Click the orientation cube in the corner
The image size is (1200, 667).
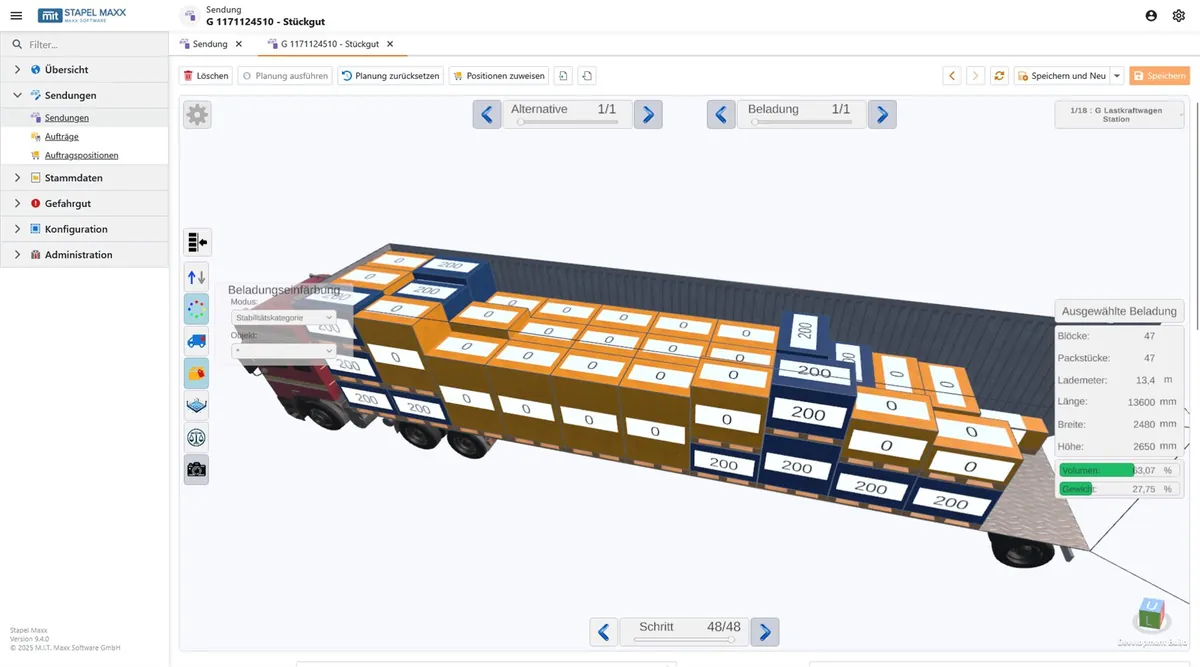point(1153,615)
